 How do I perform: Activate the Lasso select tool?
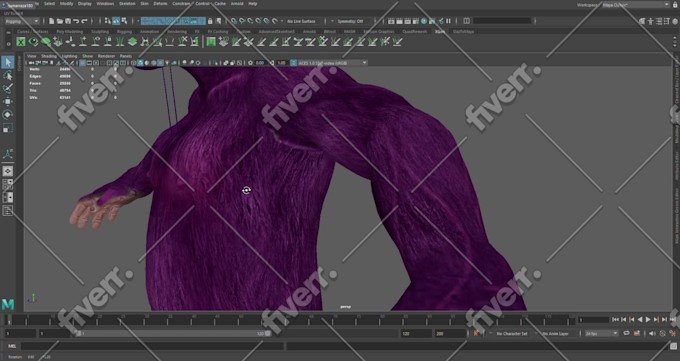point(8,76)
